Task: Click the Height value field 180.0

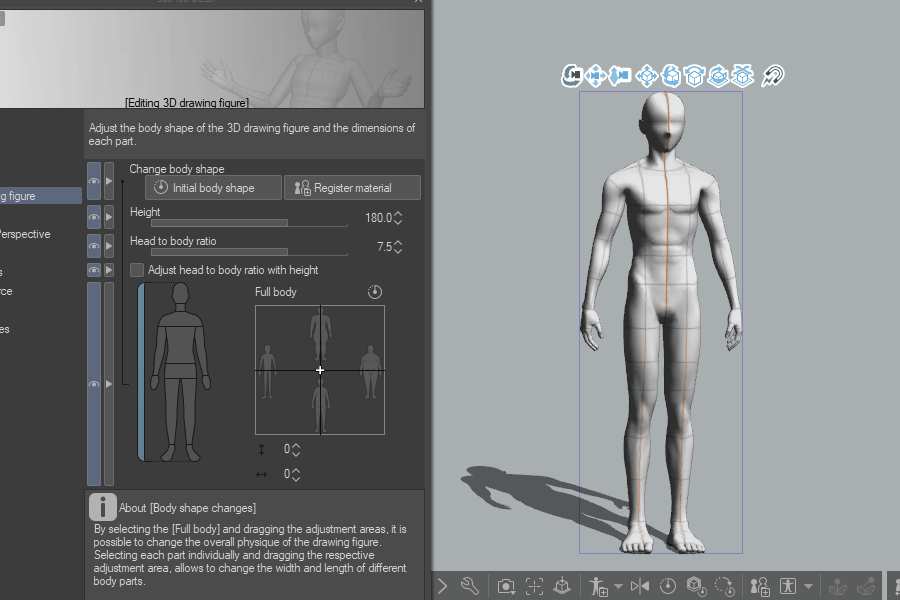Action: coord(378,218)
